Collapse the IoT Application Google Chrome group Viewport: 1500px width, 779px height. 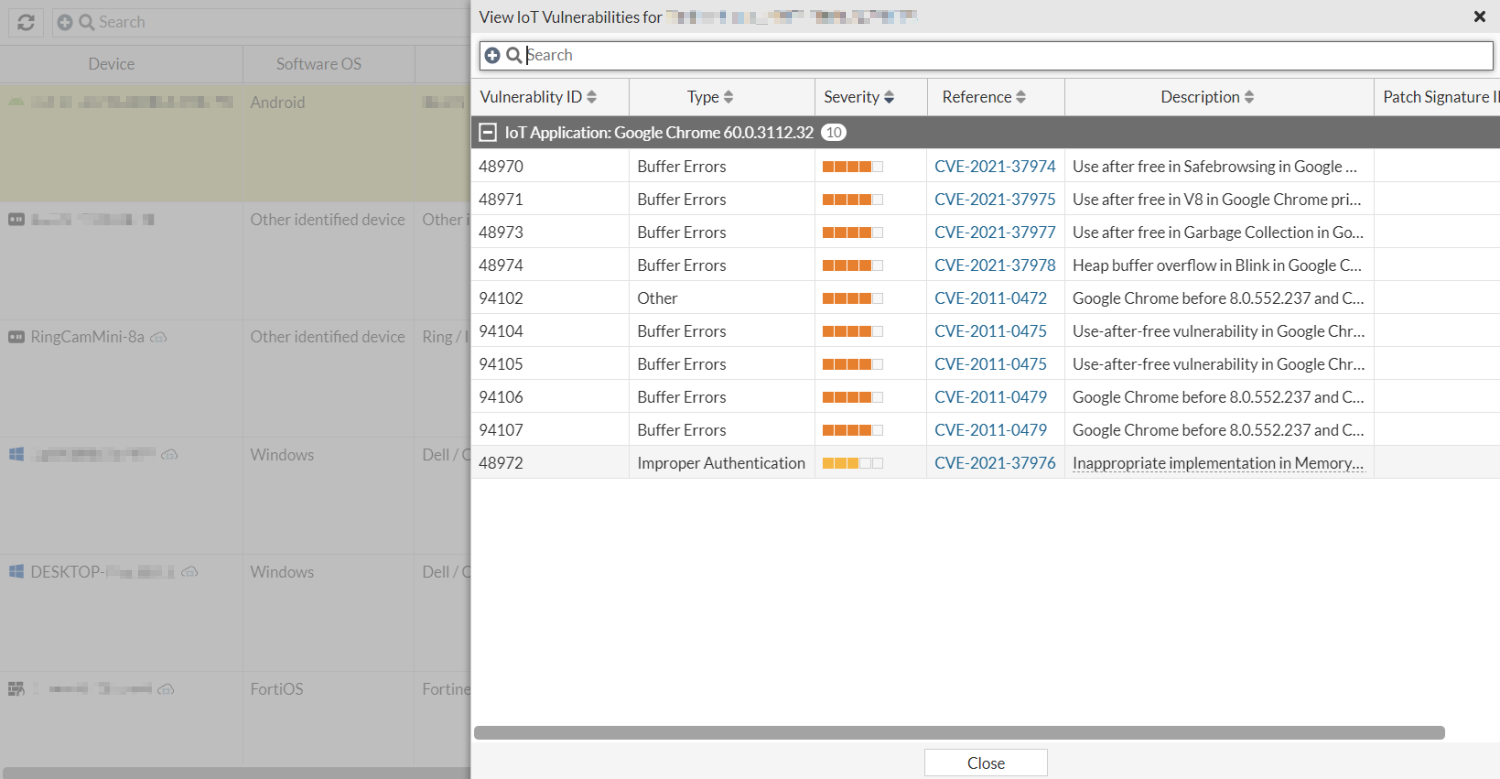click(x=488, y=132)
